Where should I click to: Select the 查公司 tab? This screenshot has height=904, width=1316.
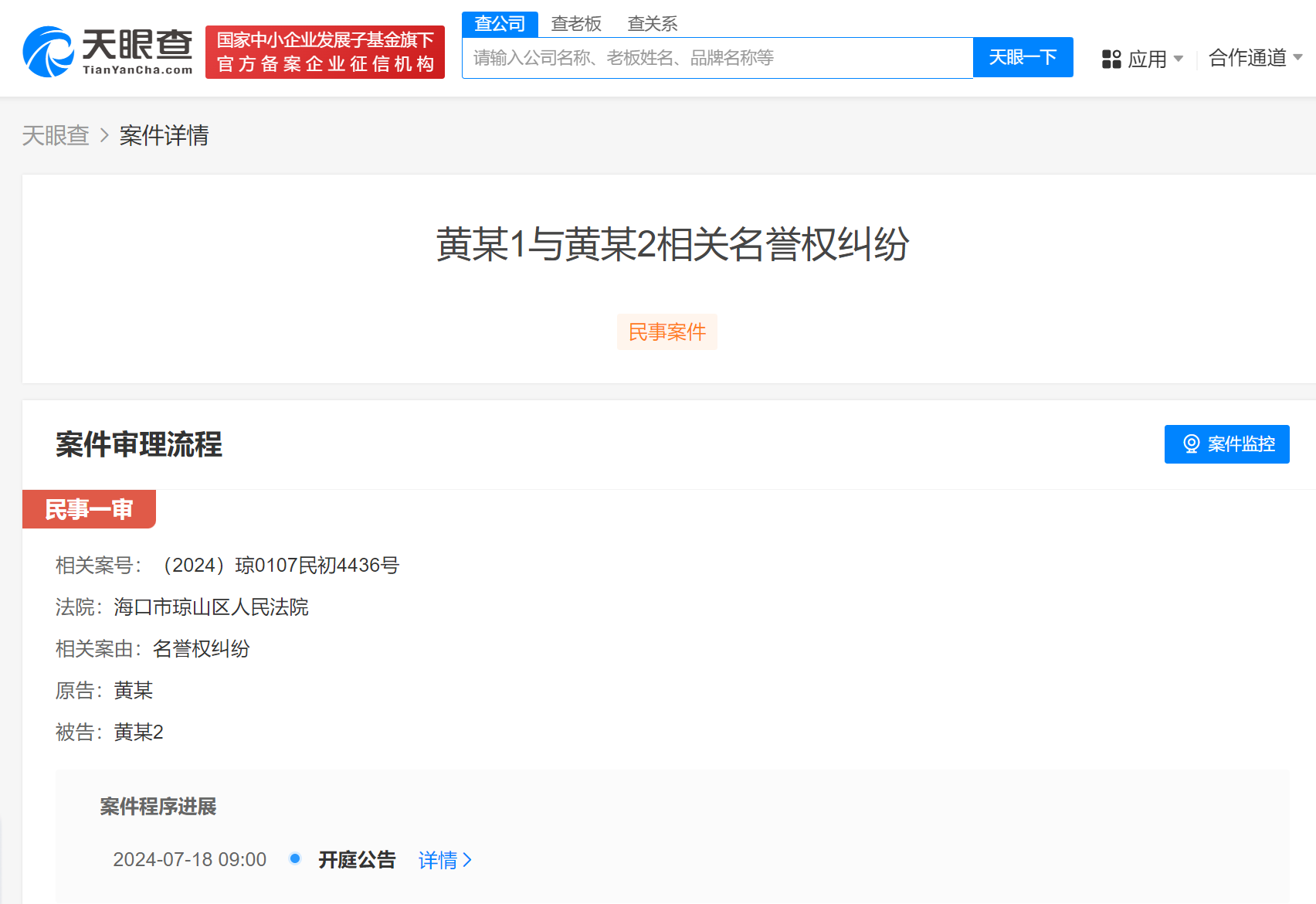[500, 23]
